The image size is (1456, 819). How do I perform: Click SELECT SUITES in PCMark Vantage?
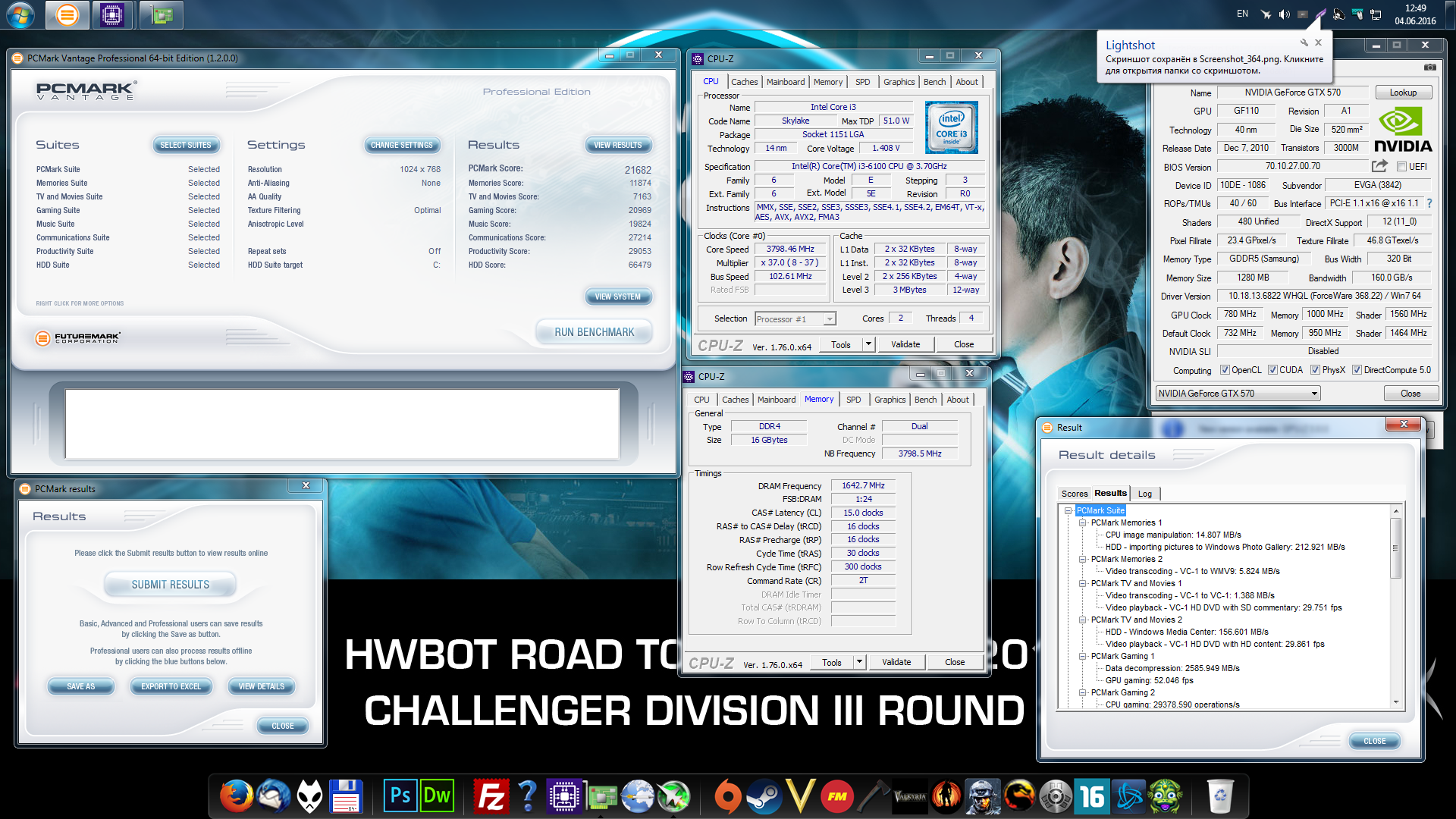pyautogui.click(x=186, y=145)
